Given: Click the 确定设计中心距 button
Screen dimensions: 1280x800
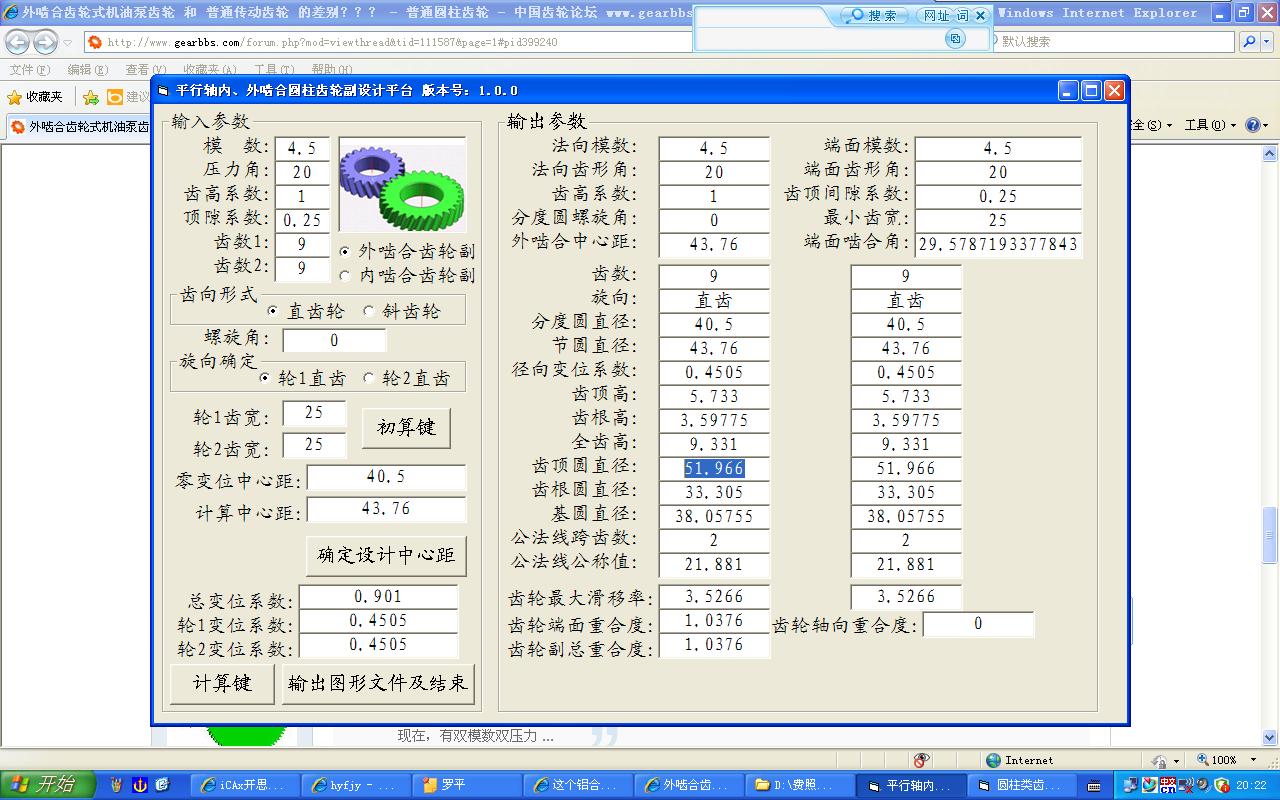Looking at the screenshot, I should [386, 555].
